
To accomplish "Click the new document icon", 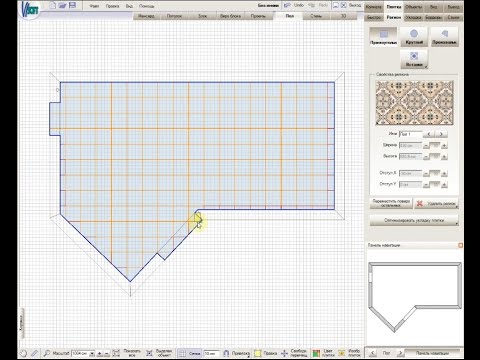I will click(x=52, y=5).
